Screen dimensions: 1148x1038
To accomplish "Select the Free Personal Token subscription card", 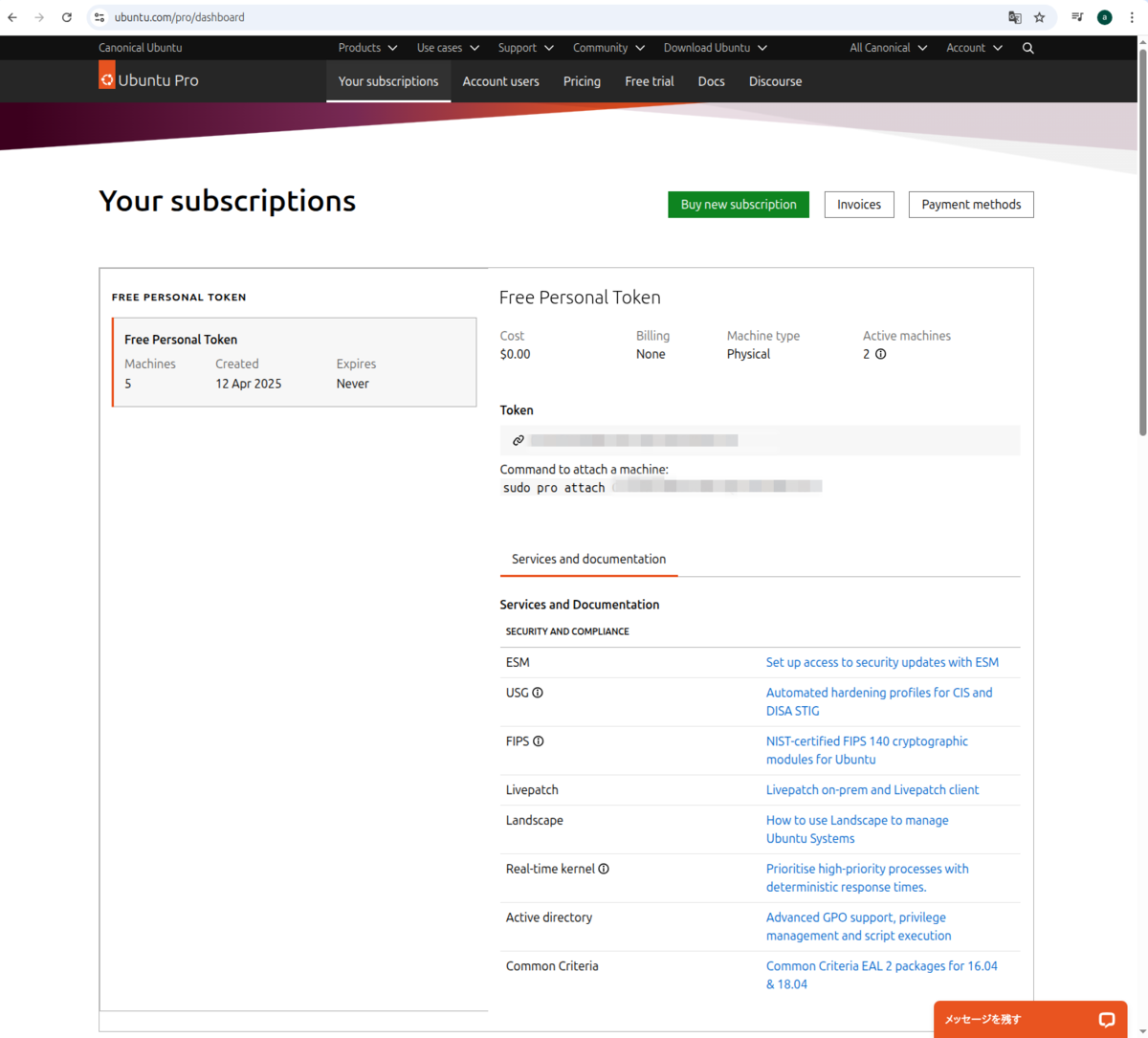I will [x=294, y=363].
